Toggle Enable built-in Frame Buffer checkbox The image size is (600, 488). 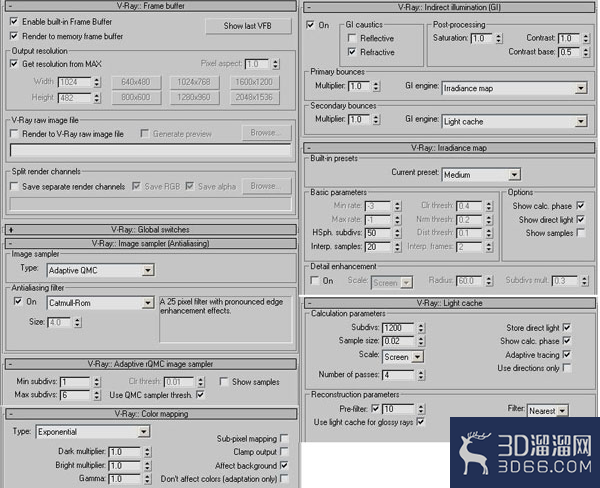pyautogui.click(x=14, y=21)
